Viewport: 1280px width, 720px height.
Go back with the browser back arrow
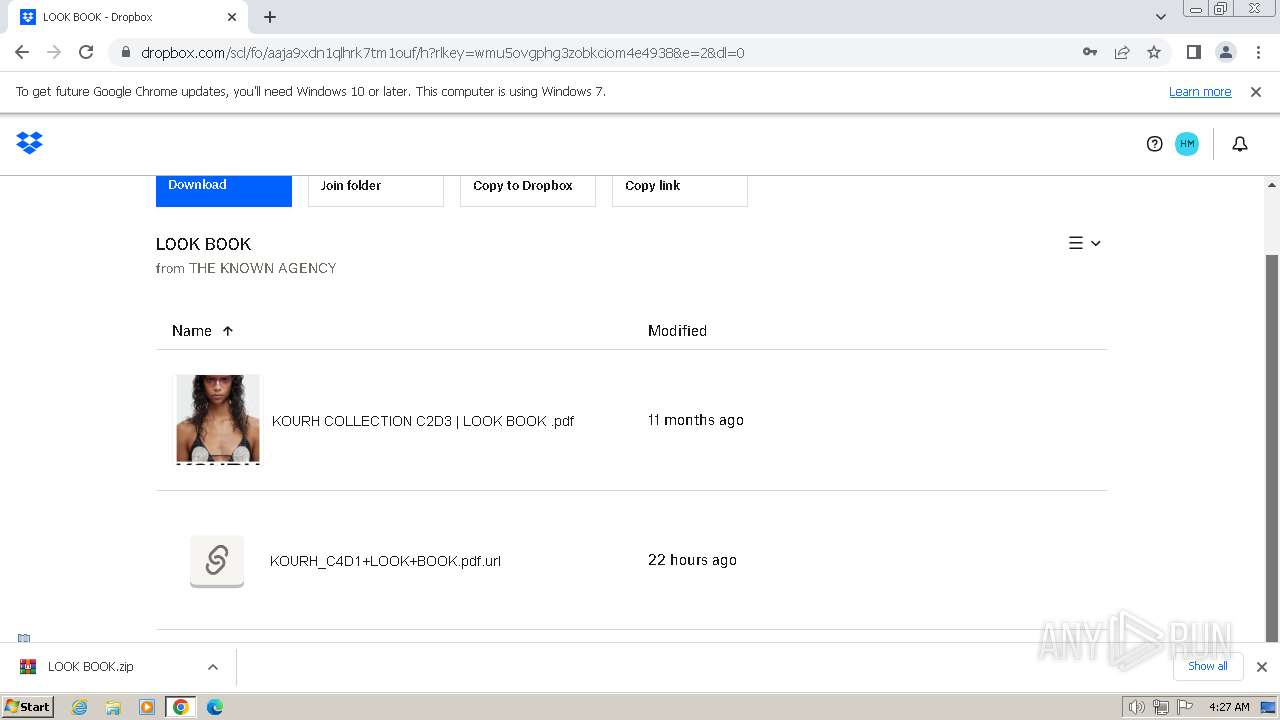[22, 52]
